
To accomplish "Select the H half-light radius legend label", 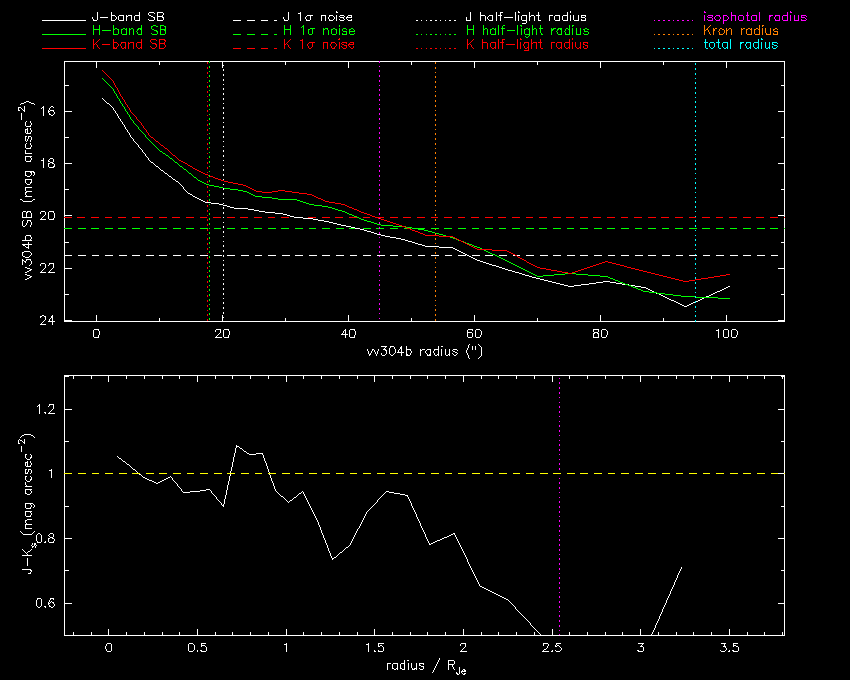I will (526, 32).
